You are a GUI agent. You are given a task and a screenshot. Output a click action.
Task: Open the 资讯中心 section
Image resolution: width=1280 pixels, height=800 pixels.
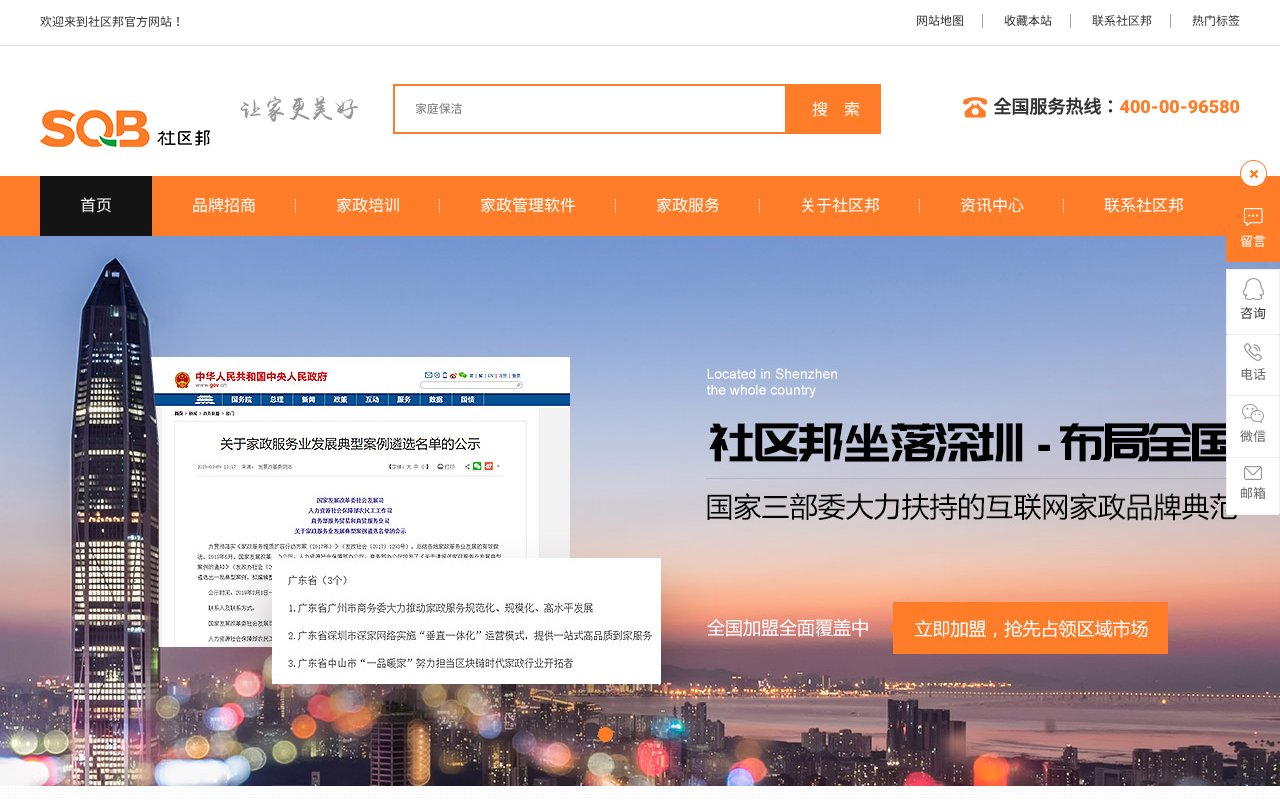click(991, 205)
